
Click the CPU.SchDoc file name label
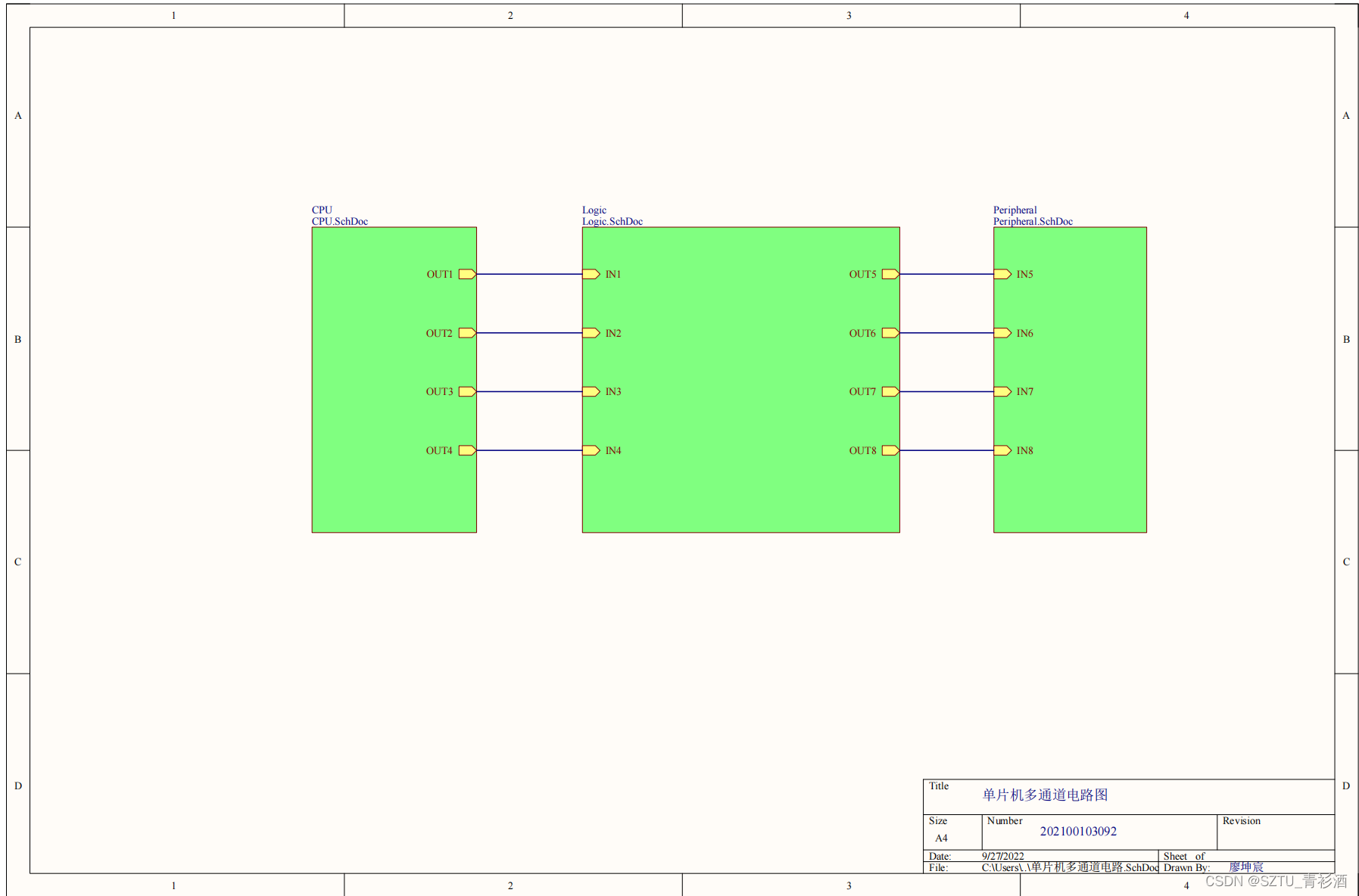pyautogui.click(x=340, y=222)
